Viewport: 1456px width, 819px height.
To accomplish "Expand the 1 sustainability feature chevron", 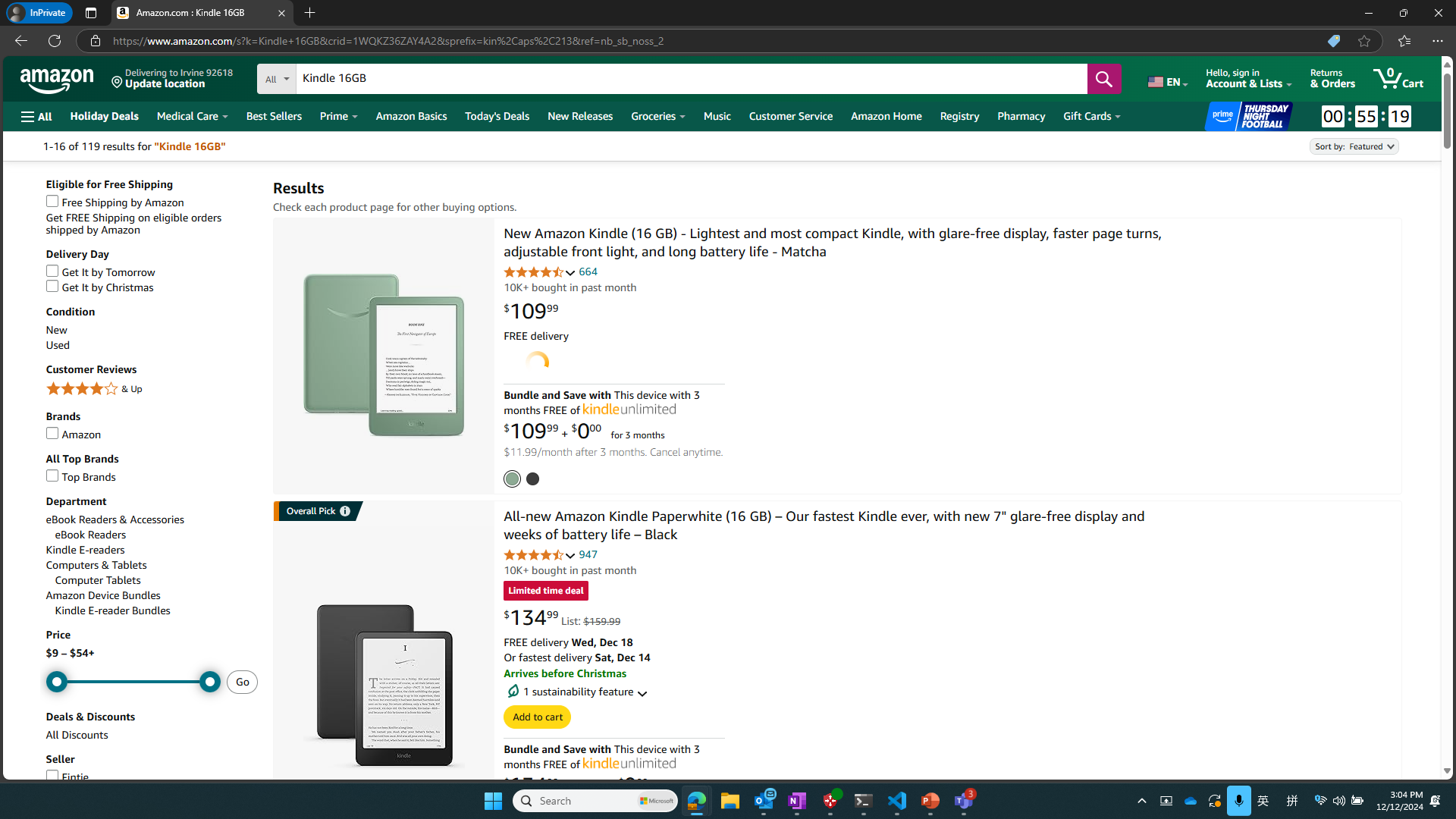I will pos(642,693).
